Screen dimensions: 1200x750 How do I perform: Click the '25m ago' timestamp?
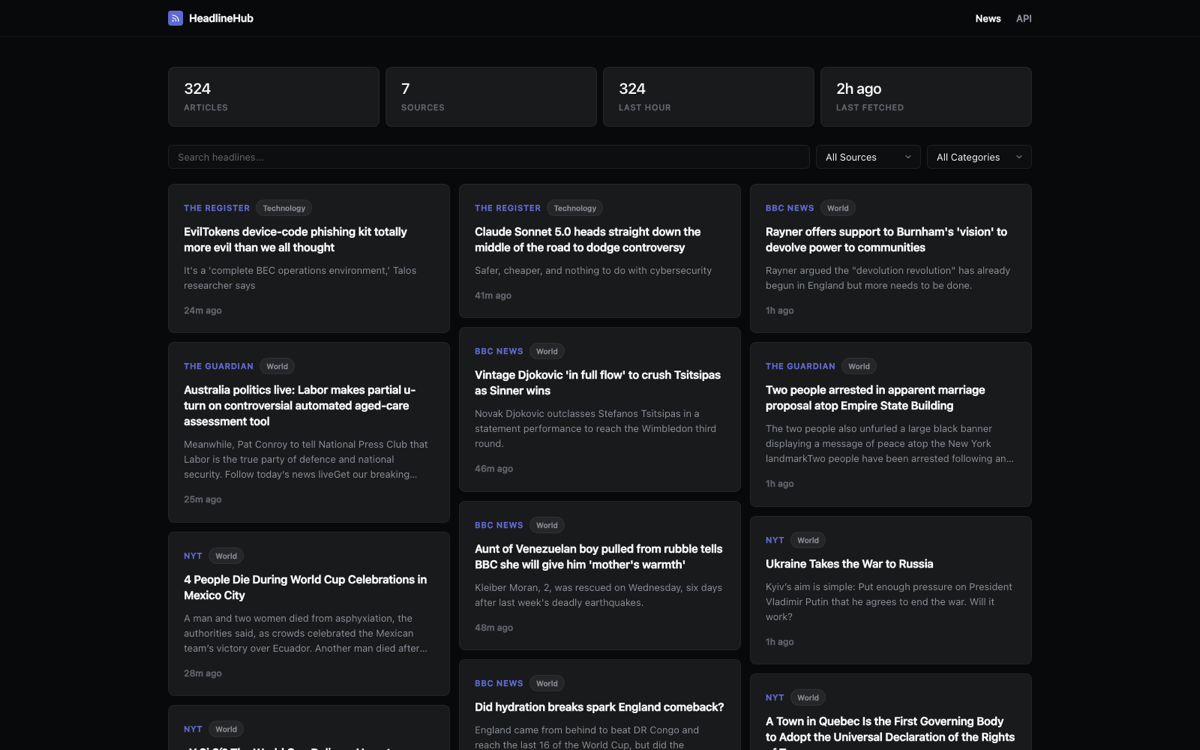(203, 499)
